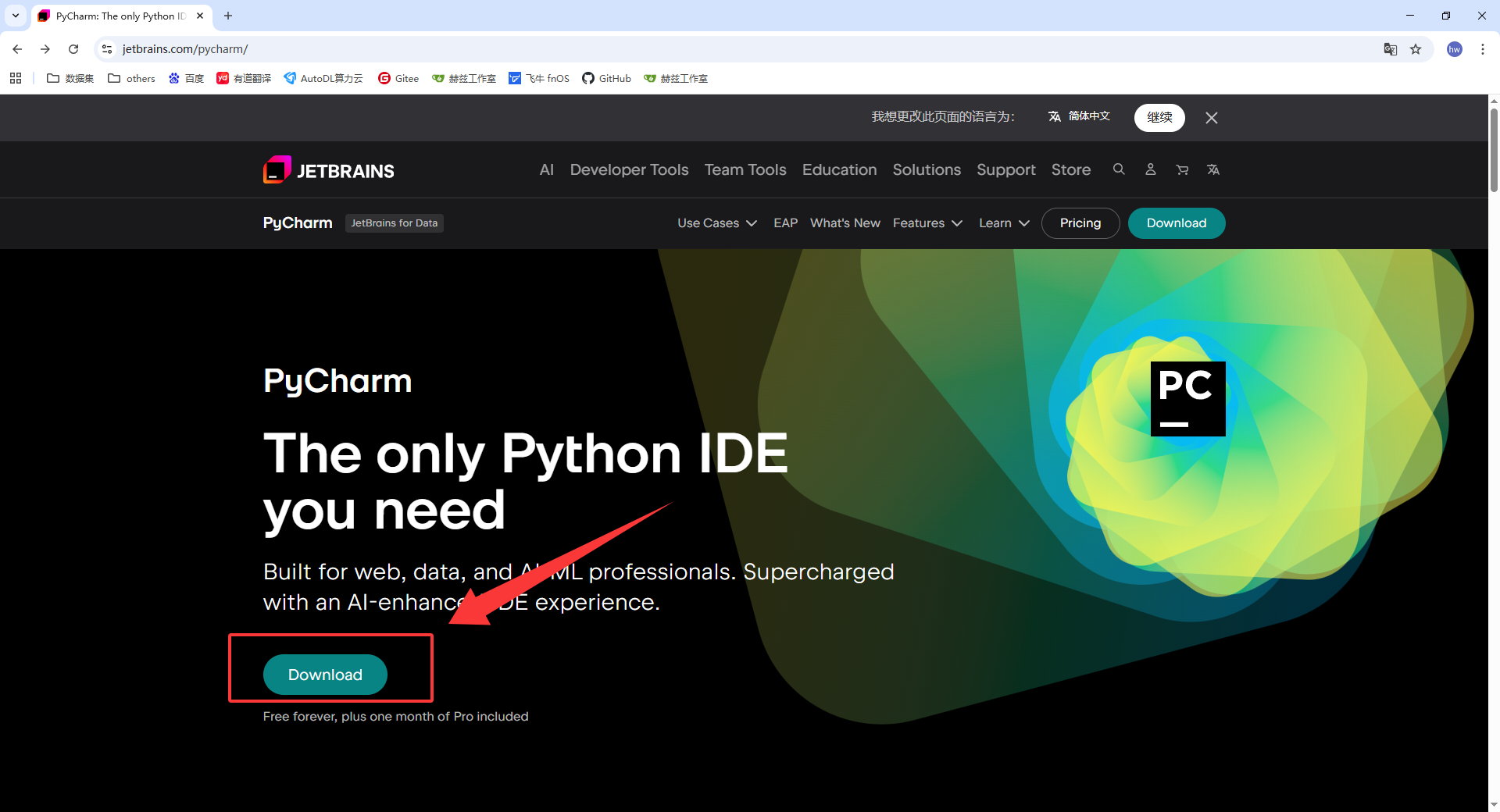Open the Team Tools menu
1500x812 pixels.
(745, 169)
